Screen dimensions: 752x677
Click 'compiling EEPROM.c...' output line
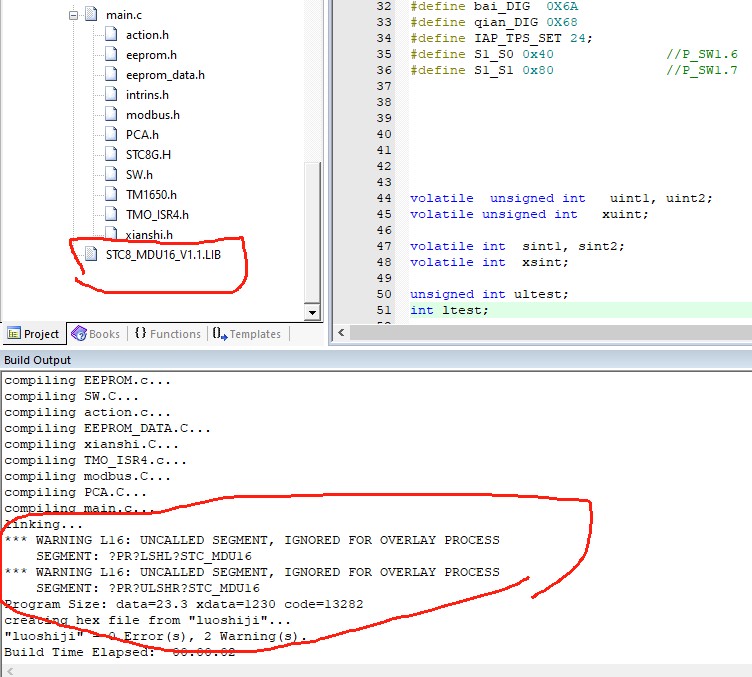pos(87,380)
